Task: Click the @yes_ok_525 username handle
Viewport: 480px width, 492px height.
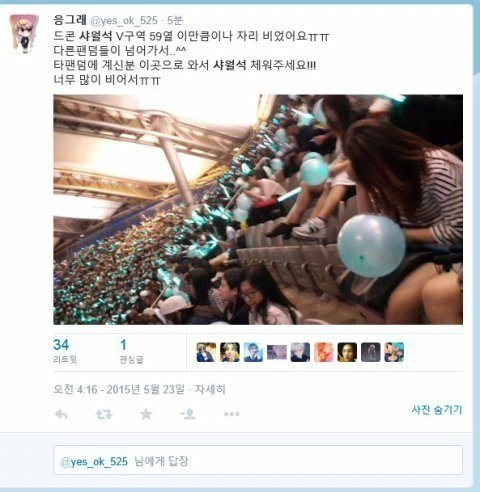Action: point(124,21)
